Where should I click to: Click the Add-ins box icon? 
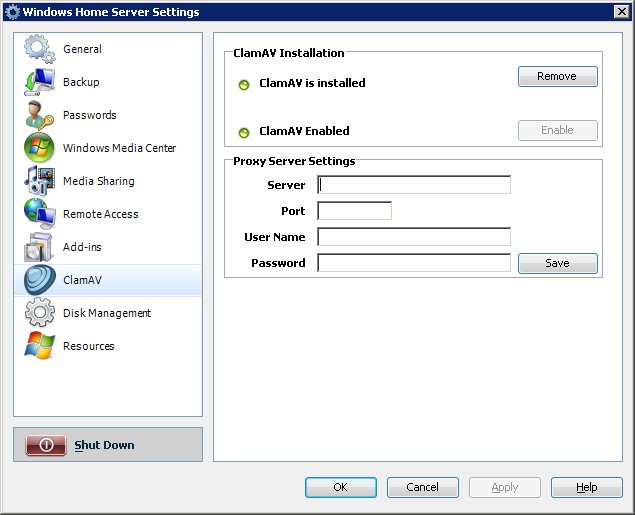tap(39, 247)
